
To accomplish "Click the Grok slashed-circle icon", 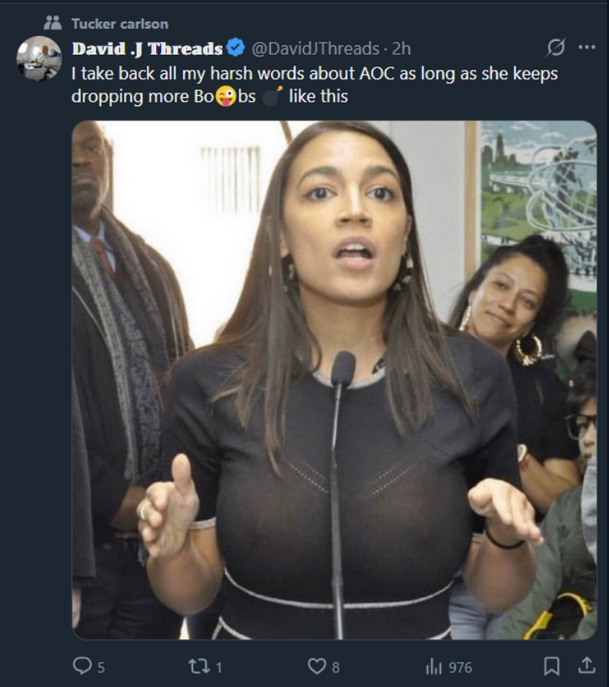I will (x=556, y=48).
